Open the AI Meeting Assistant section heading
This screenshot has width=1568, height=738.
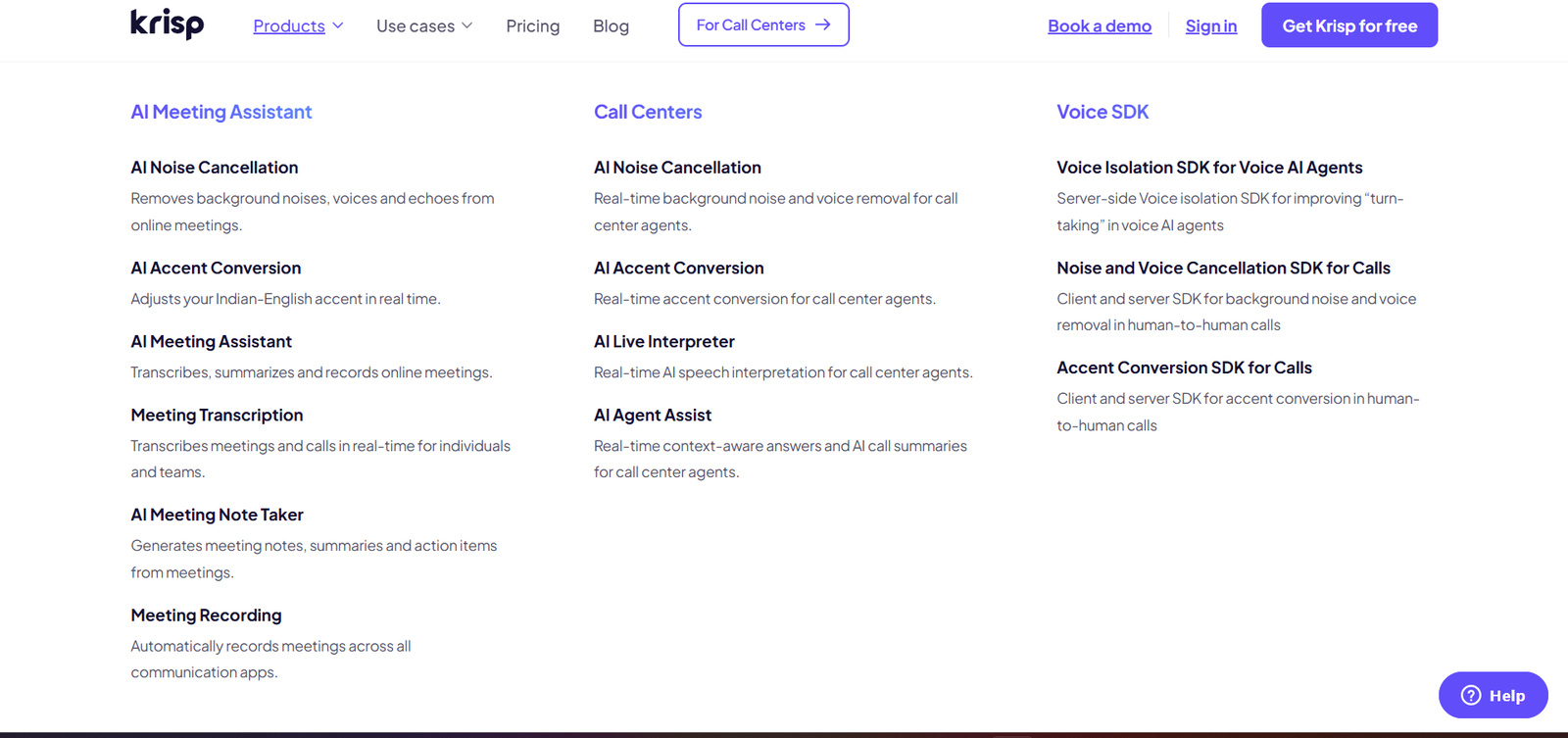(x=221, y=112)
